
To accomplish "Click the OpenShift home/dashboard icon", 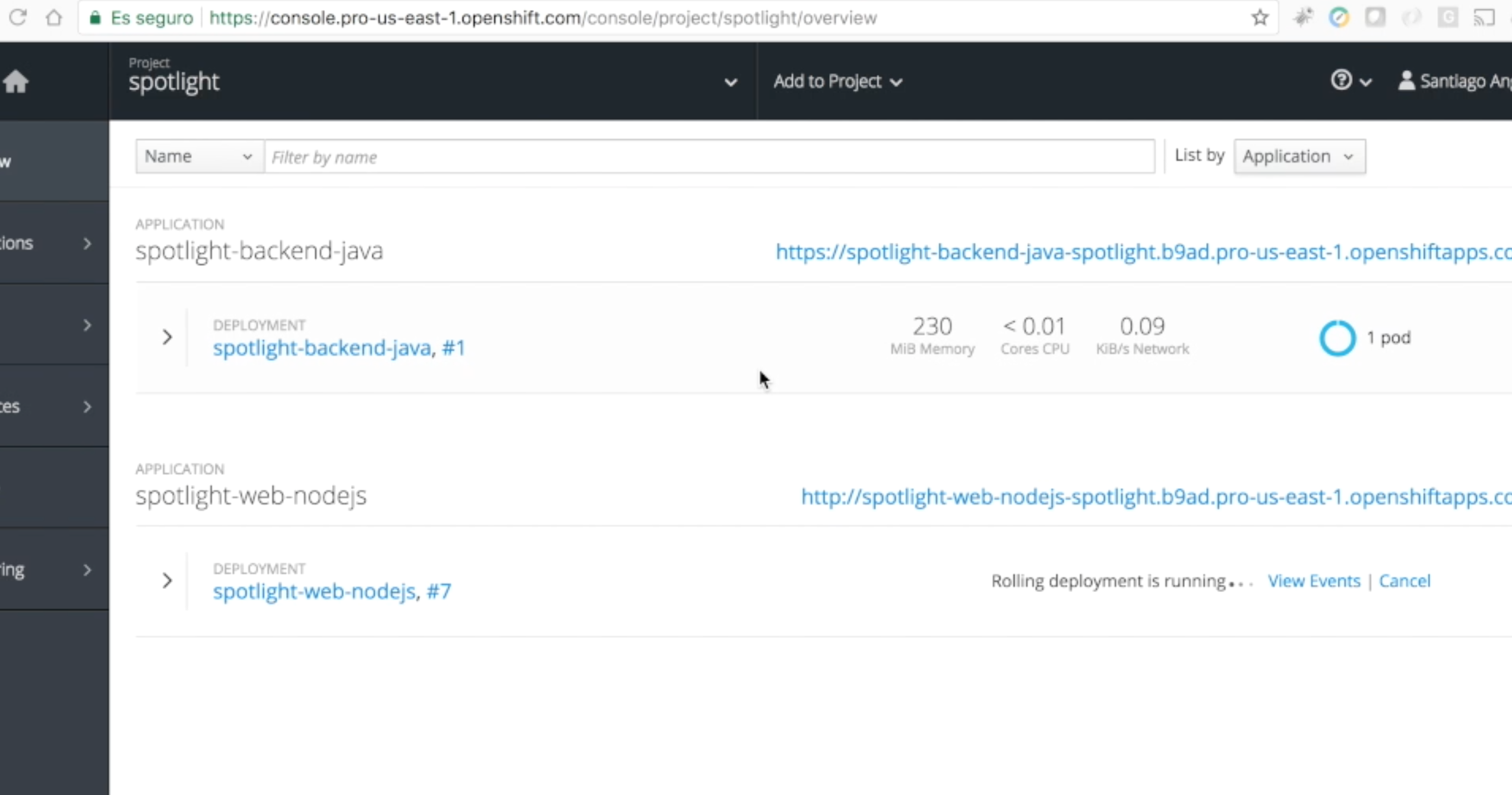I will (17, 80).
